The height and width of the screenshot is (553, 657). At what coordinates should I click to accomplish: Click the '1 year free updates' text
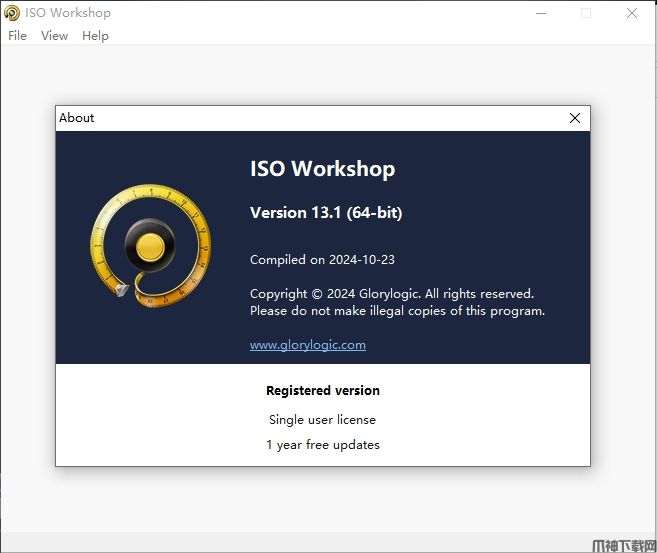pyautogui.click(x=323, y=444)
